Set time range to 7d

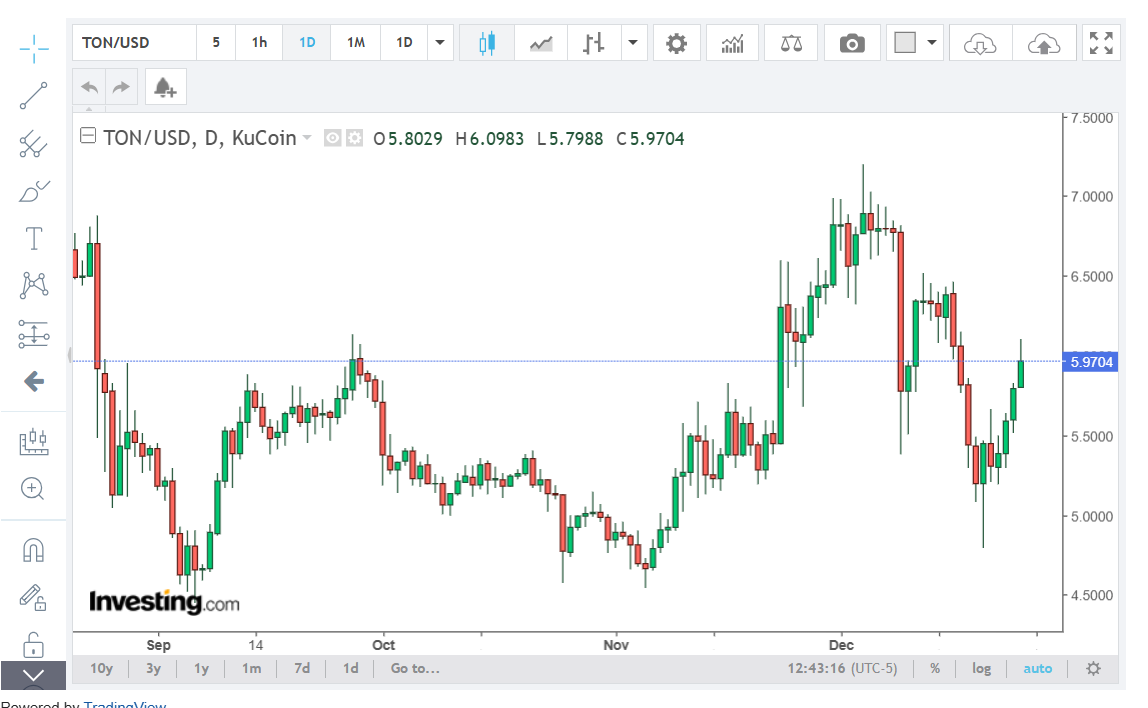302,668
